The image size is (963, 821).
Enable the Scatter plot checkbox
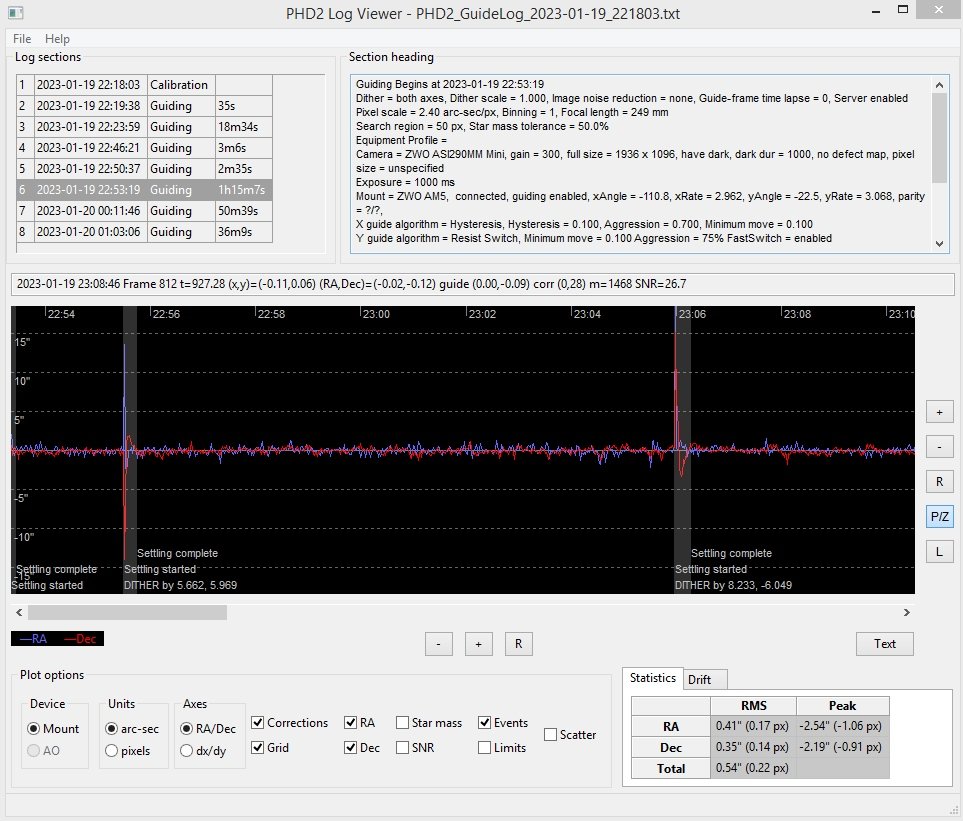click(551, 735)
